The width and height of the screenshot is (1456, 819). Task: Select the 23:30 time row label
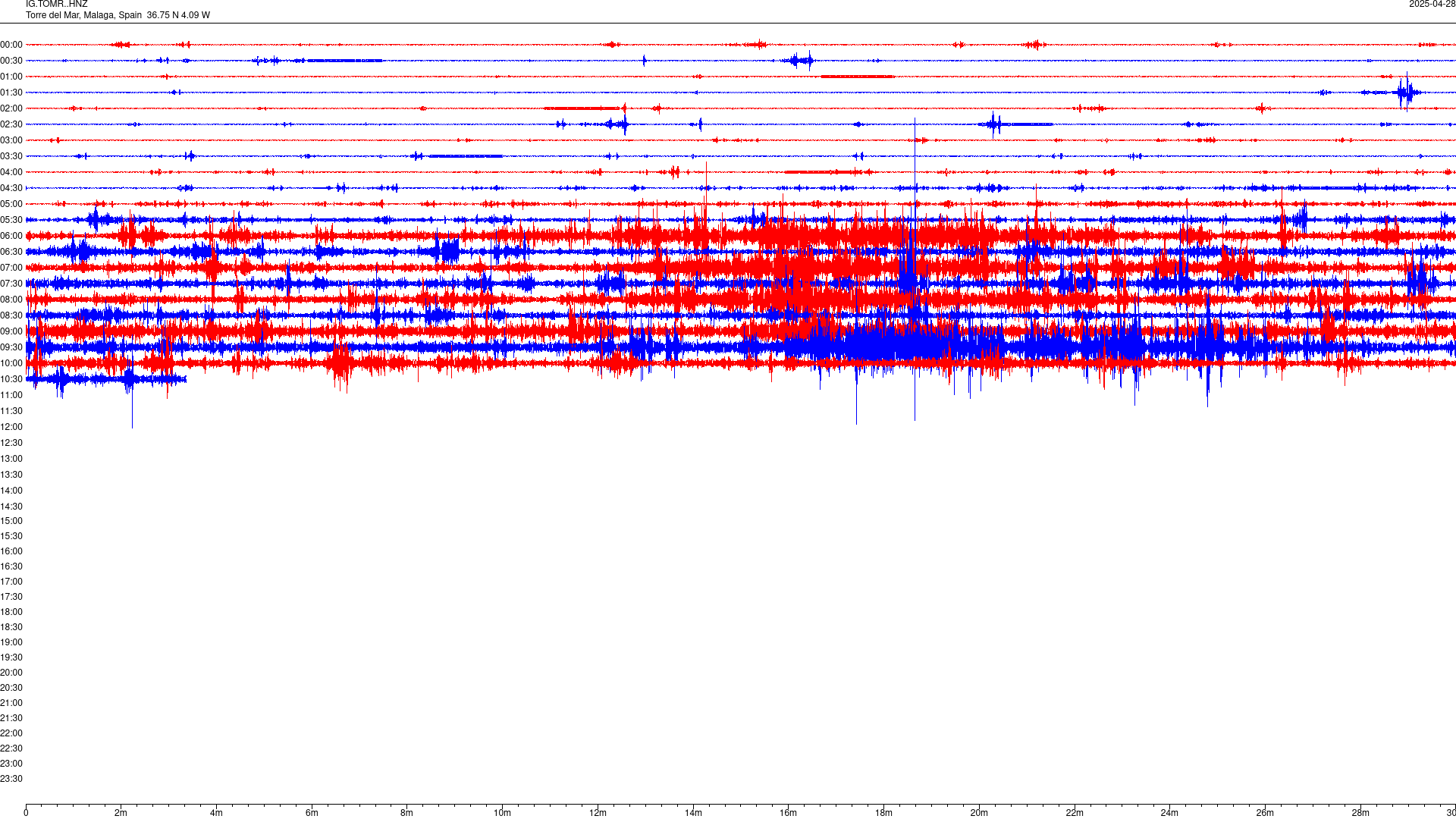pos(11,779)
